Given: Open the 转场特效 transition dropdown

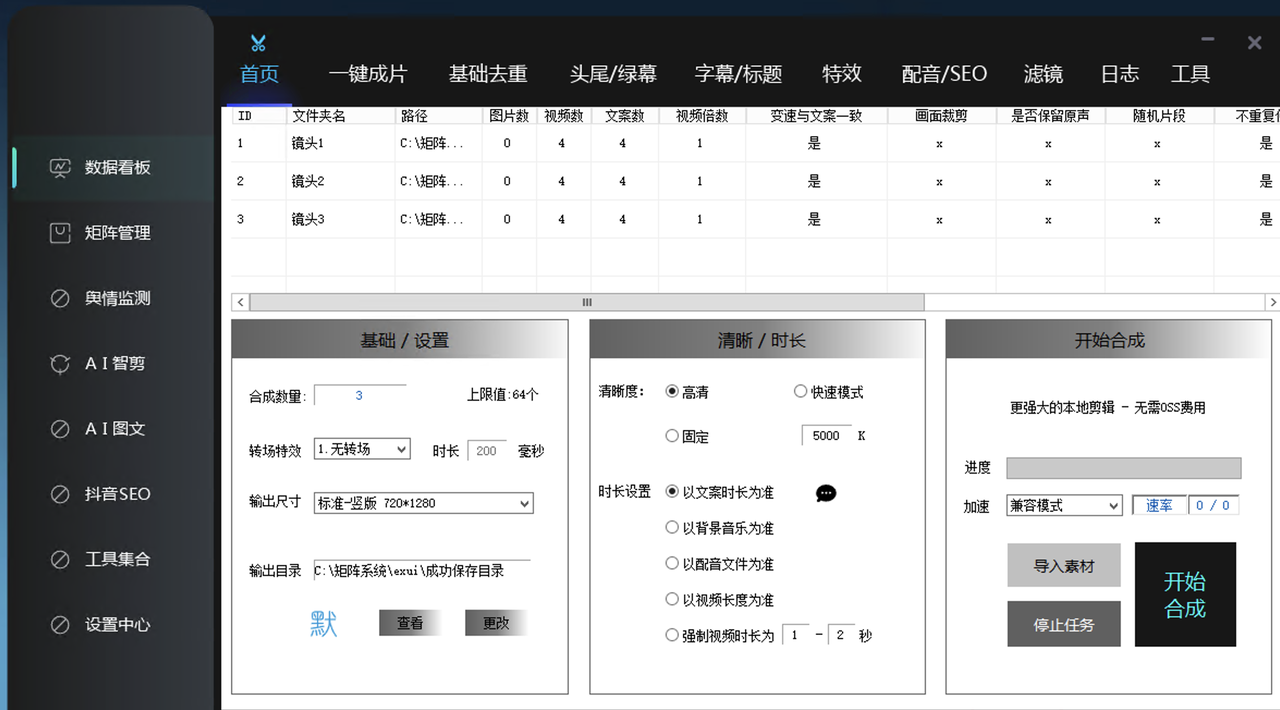Looking at the screenshot, I should pyautogui.click(x=362, y=449).
